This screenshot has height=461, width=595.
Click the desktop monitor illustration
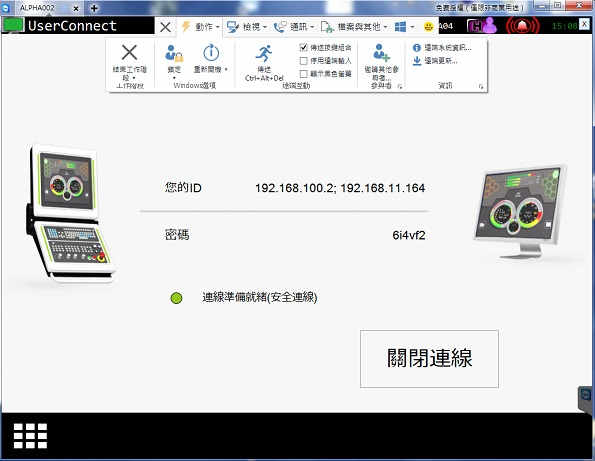[520, 212]
